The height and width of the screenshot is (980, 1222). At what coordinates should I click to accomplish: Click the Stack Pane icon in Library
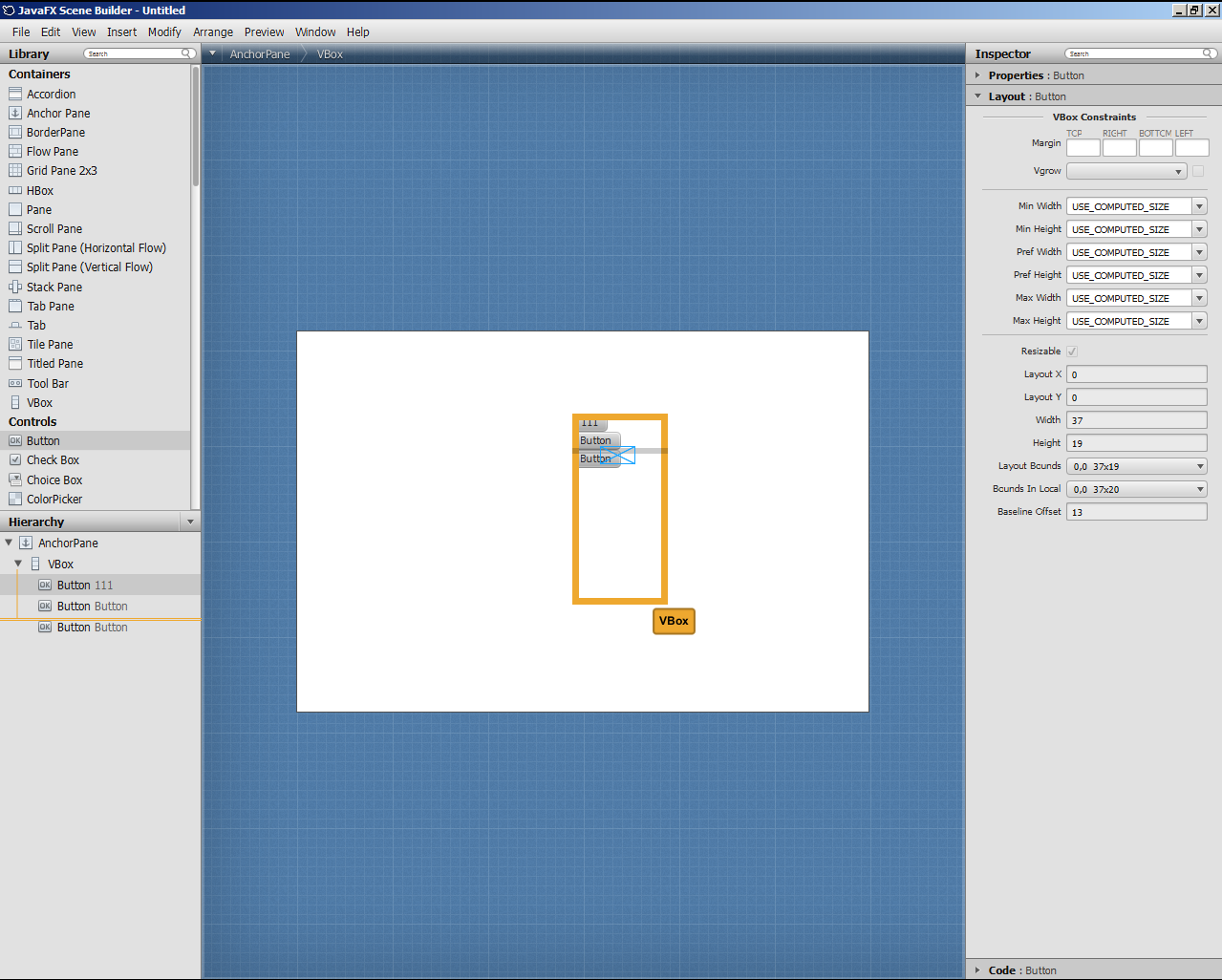click(15, 287)
